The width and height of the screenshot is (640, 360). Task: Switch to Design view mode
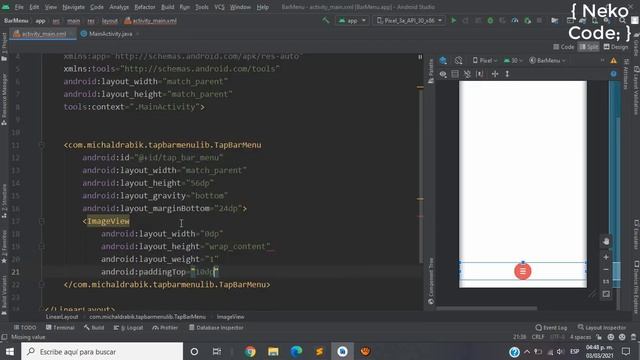pyautogui.click(x=616, y=47)
